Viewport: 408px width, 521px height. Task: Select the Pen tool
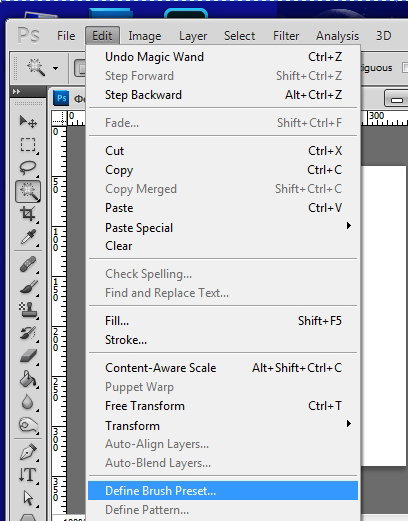[28, 452]
